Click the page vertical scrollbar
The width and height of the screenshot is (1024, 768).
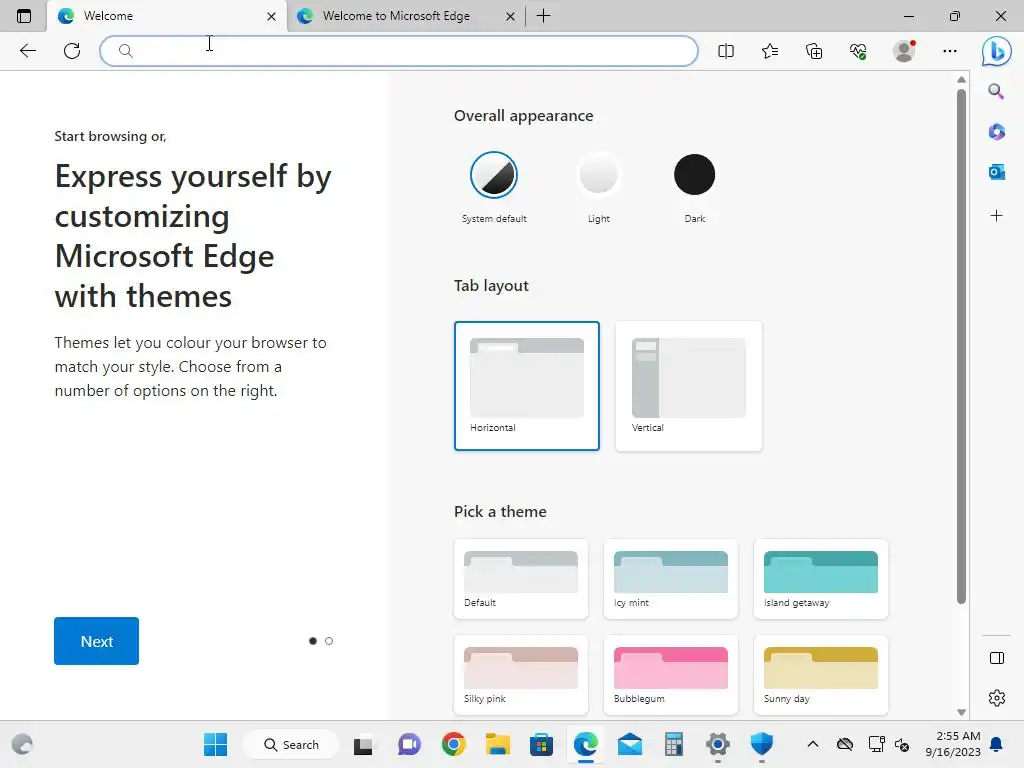point(961,346)
